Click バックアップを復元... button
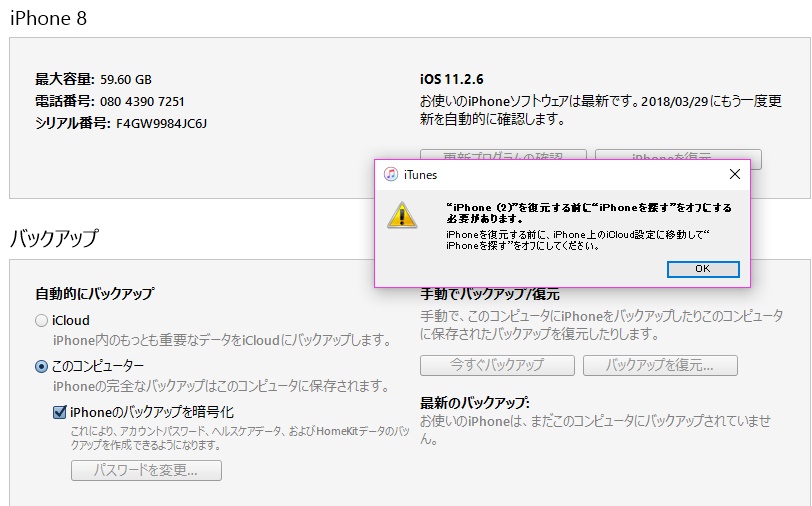The height and width of the screenshot is (506, 812). tap(660, 365)
